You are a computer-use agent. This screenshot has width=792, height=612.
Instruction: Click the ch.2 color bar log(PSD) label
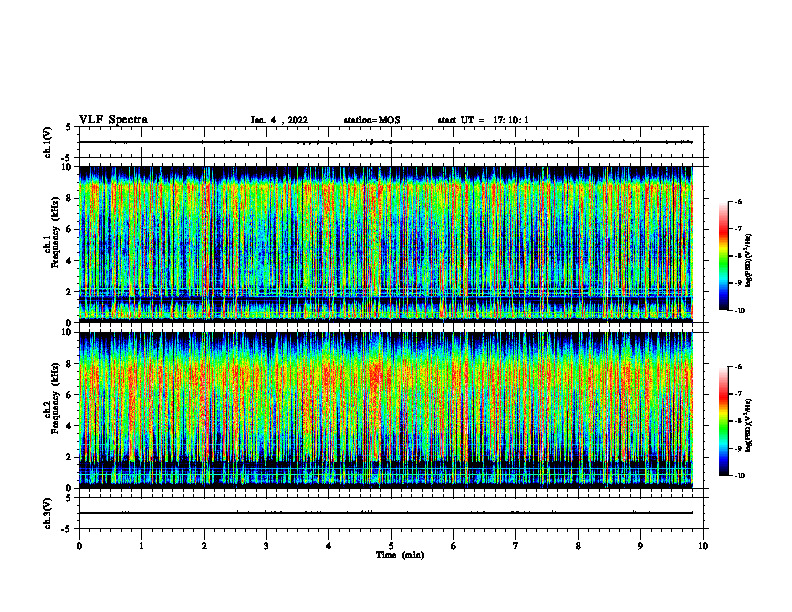(749, 425)
